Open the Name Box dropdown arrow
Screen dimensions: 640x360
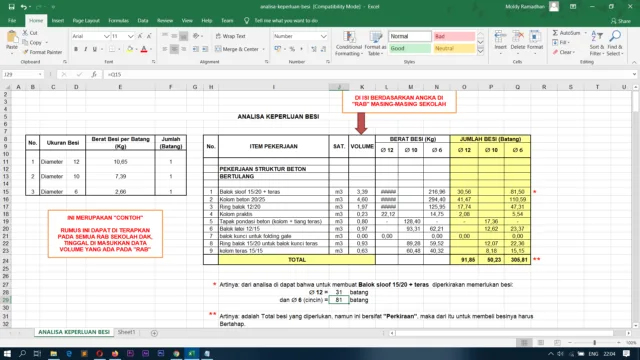(40, 74)
